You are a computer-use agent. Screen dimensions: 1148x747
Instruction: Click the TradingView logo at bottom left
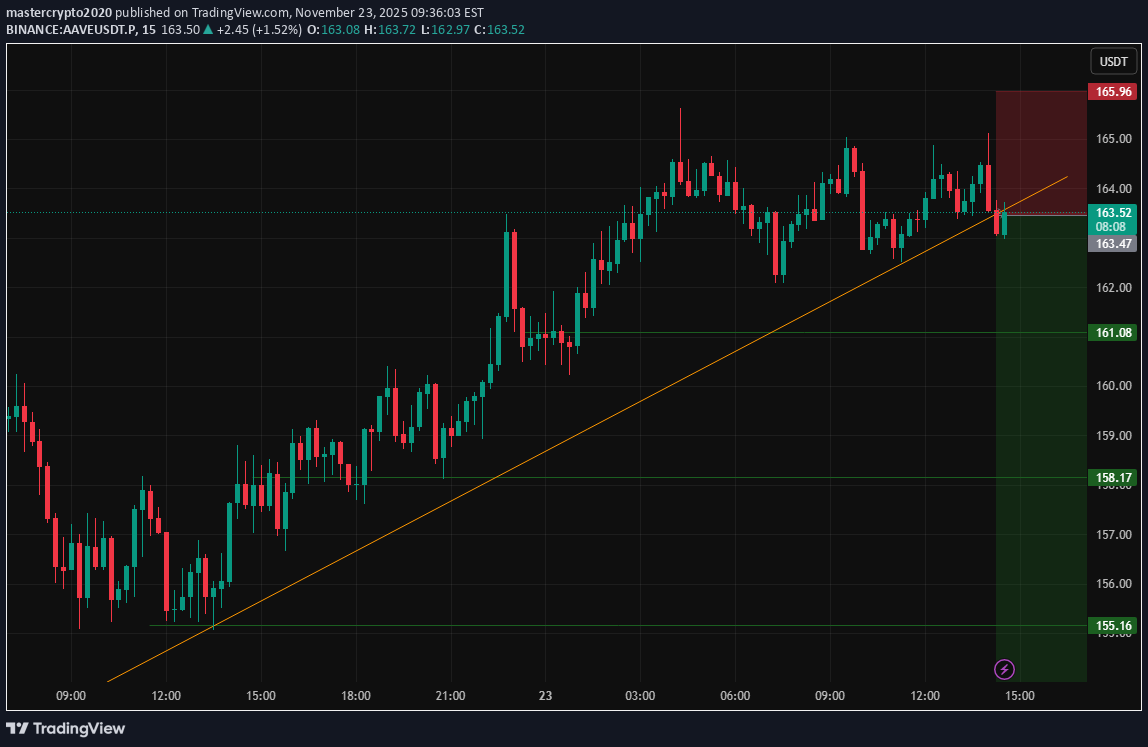tap(66, 728)
